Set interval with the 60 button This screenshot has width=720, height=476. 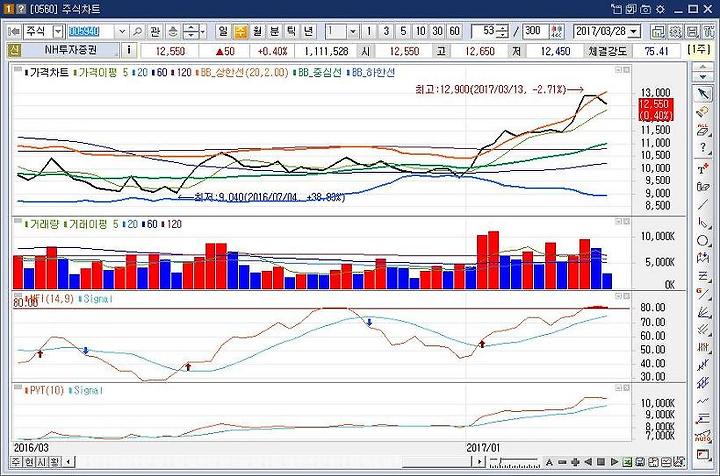tap(455, 31)
